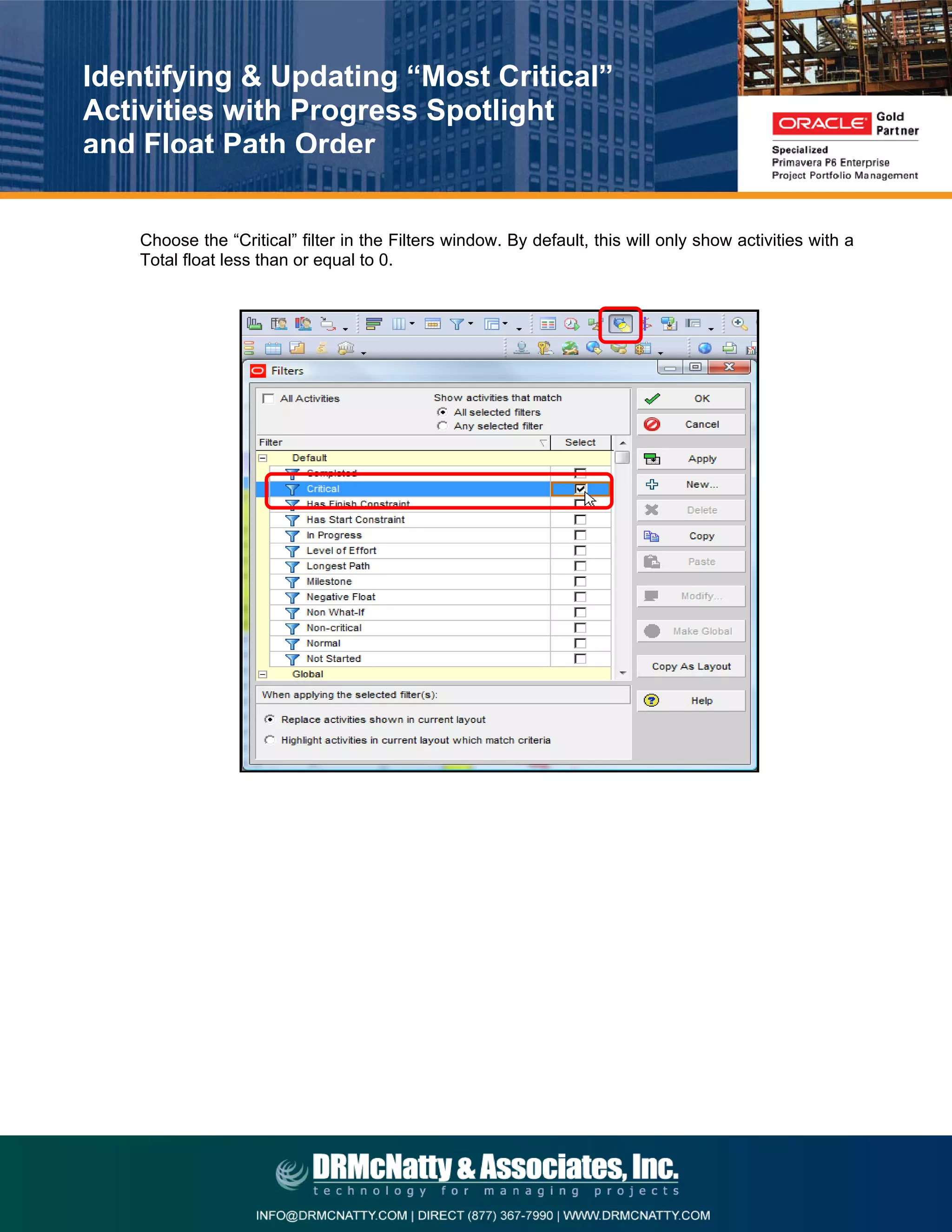Click the Columns toolbar icon
This screenshot has width=952, height=1232.
pyautogui.click(x=399, y=324)
